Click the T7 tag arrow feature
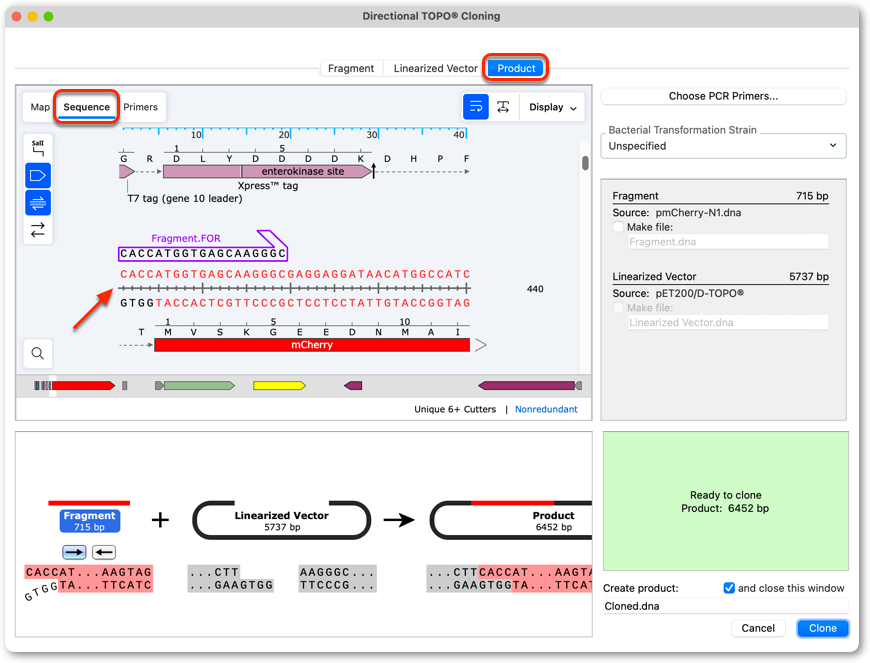This screenshot has width=870, height=663. (x=127, y=171)
